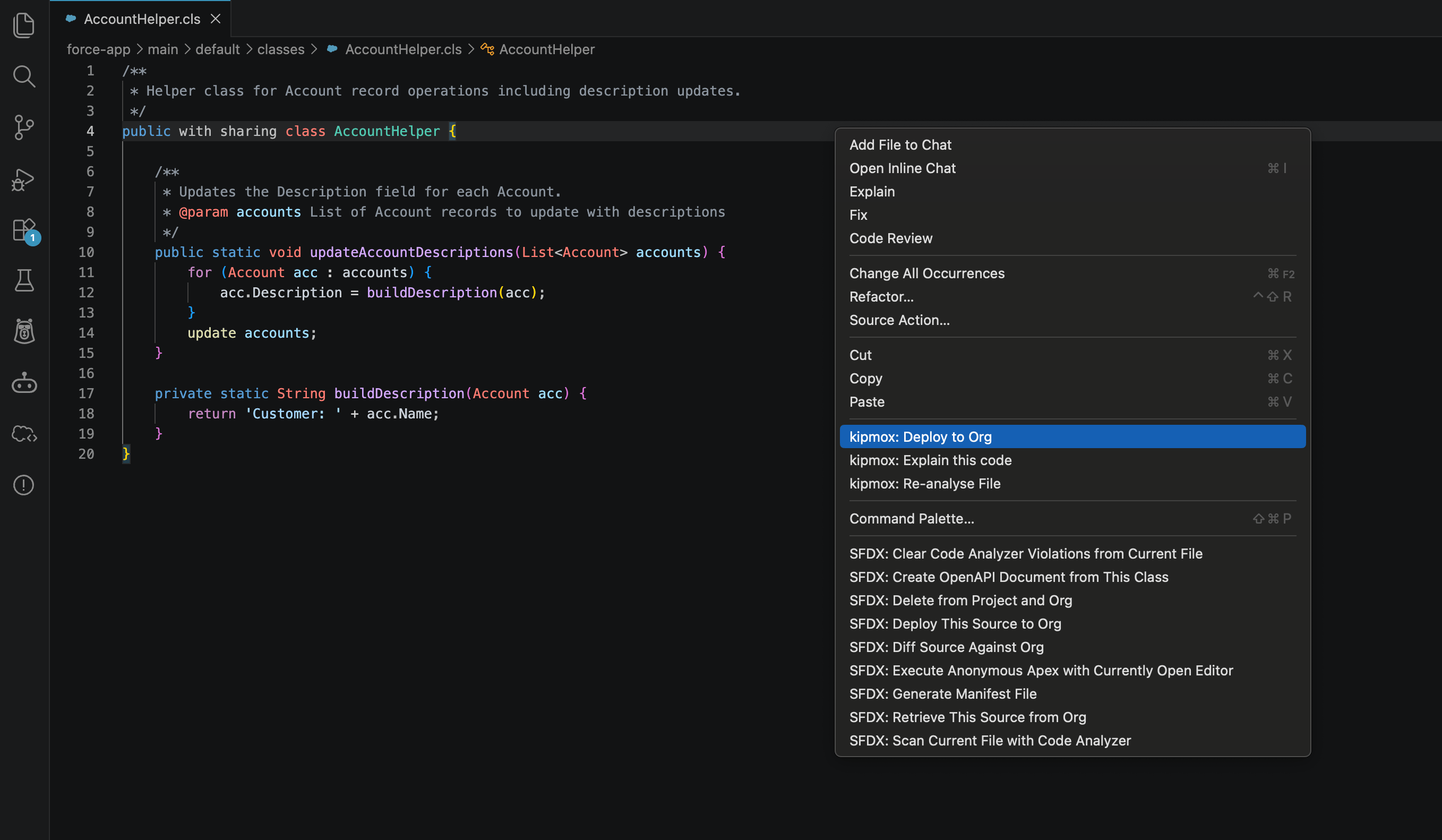The height and width of the screenshot is (840, 1442).
Task: Click the AccountHelper class symbol breadcrumb
Action: [x=546, y=49]
